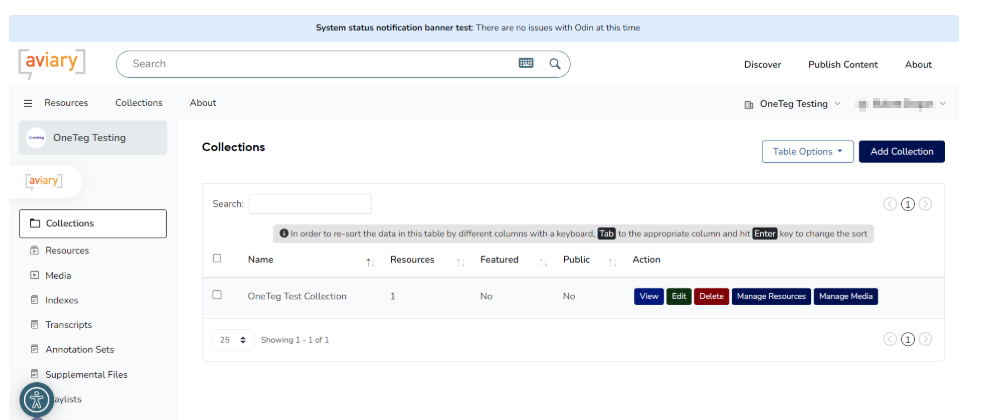Click the search magnifier icon
This screenshot has width=986, height=420.
(555, 64)
